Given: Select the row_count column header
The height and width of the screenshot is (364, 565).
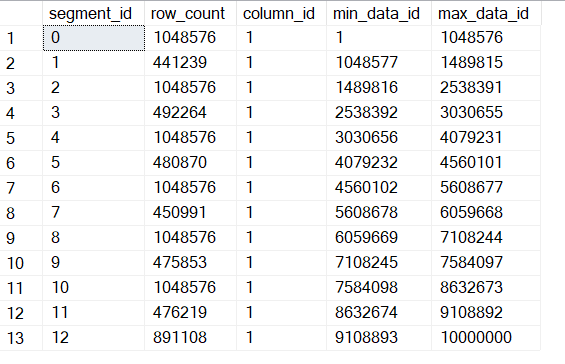Looking at the screenshot, I should [x=191, y=13].
